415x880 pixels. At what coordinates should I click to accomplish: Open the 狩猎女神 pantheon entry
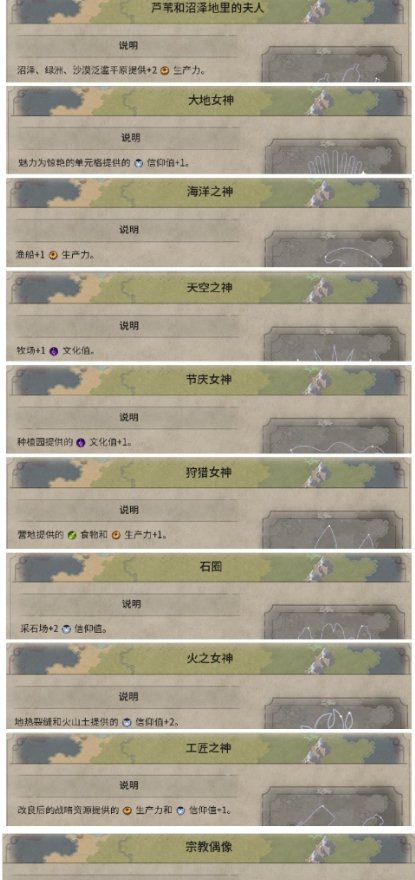209,473
